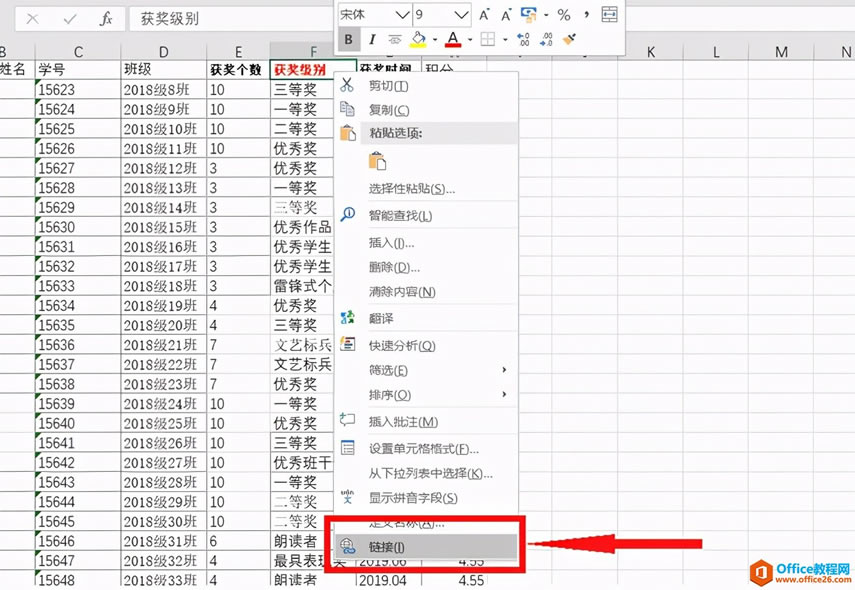
Task: Expand the 筛选(E) submenu
Action: tap(504, 370)
